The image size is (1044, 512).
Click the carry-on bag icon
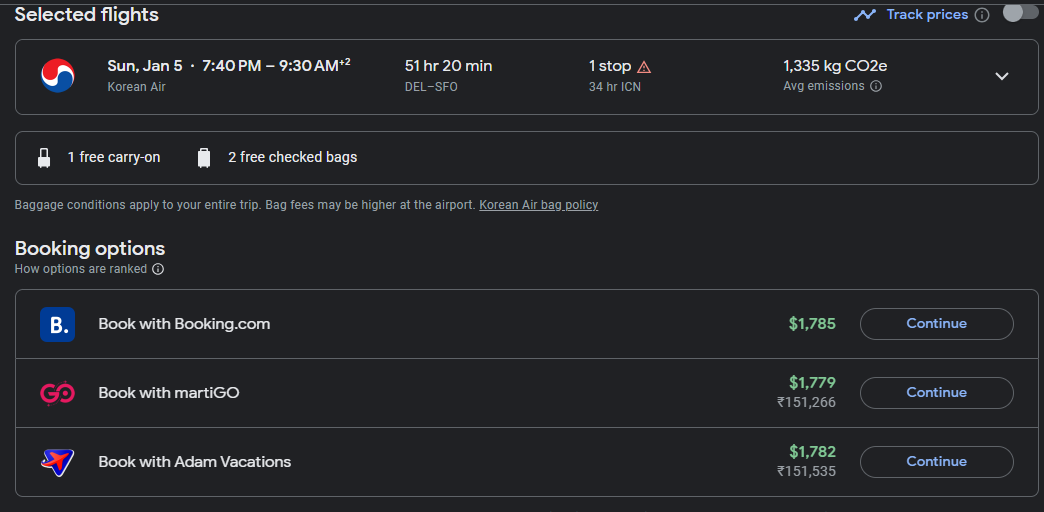pos(44,158)
